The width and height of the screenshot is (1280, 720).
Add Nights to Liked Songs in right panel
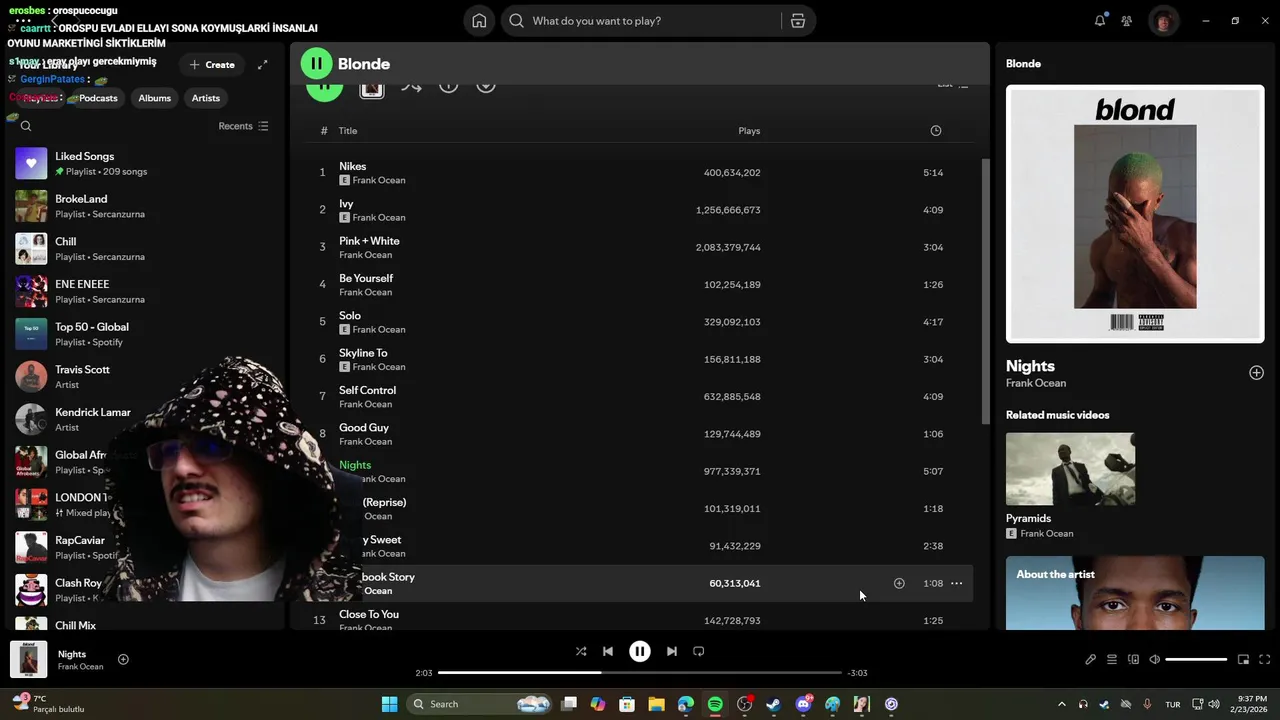(x=1256, y=373)
